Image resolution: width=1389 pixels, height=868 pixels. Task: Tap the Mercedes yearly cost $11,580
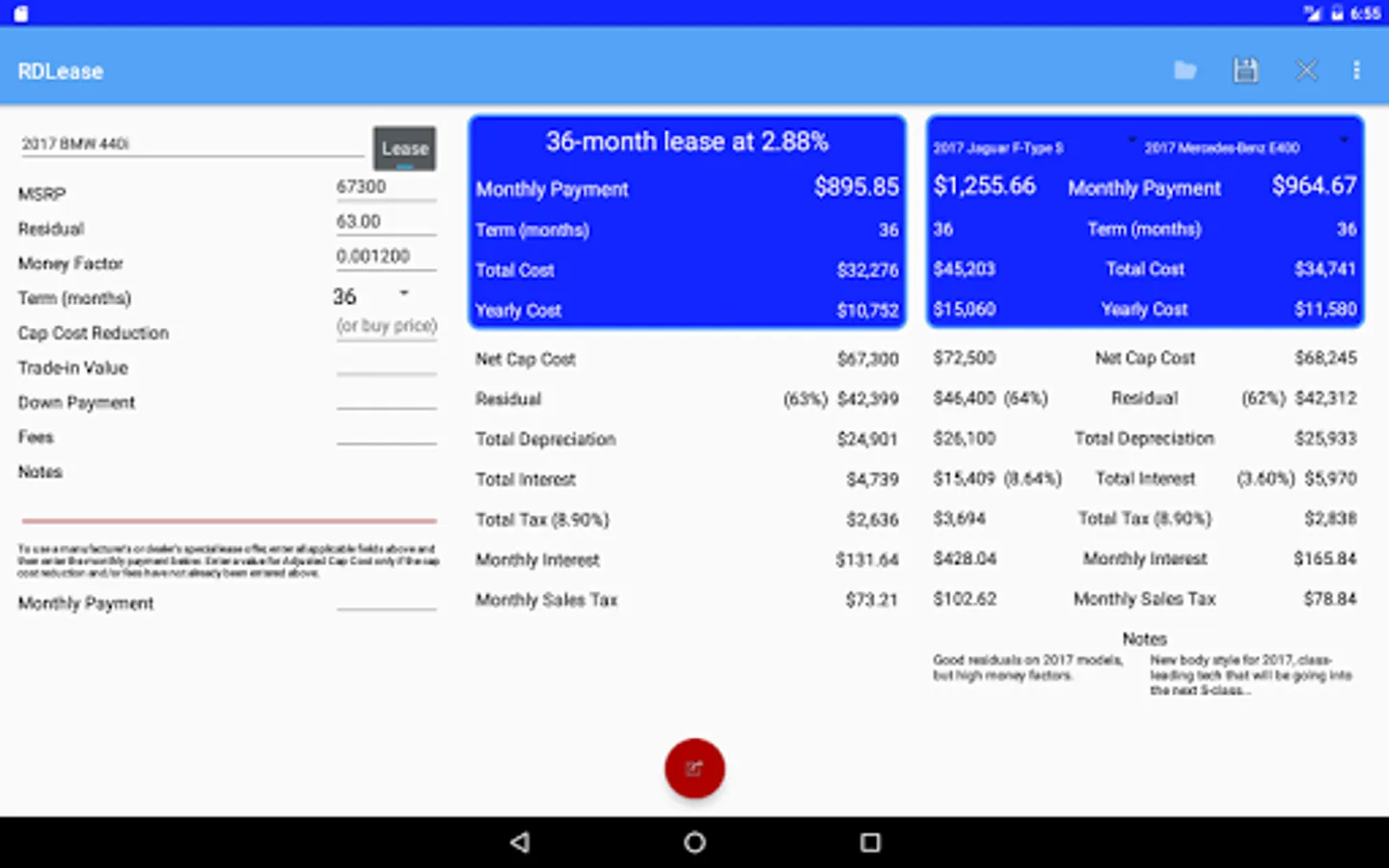(x=1325, y=310)
